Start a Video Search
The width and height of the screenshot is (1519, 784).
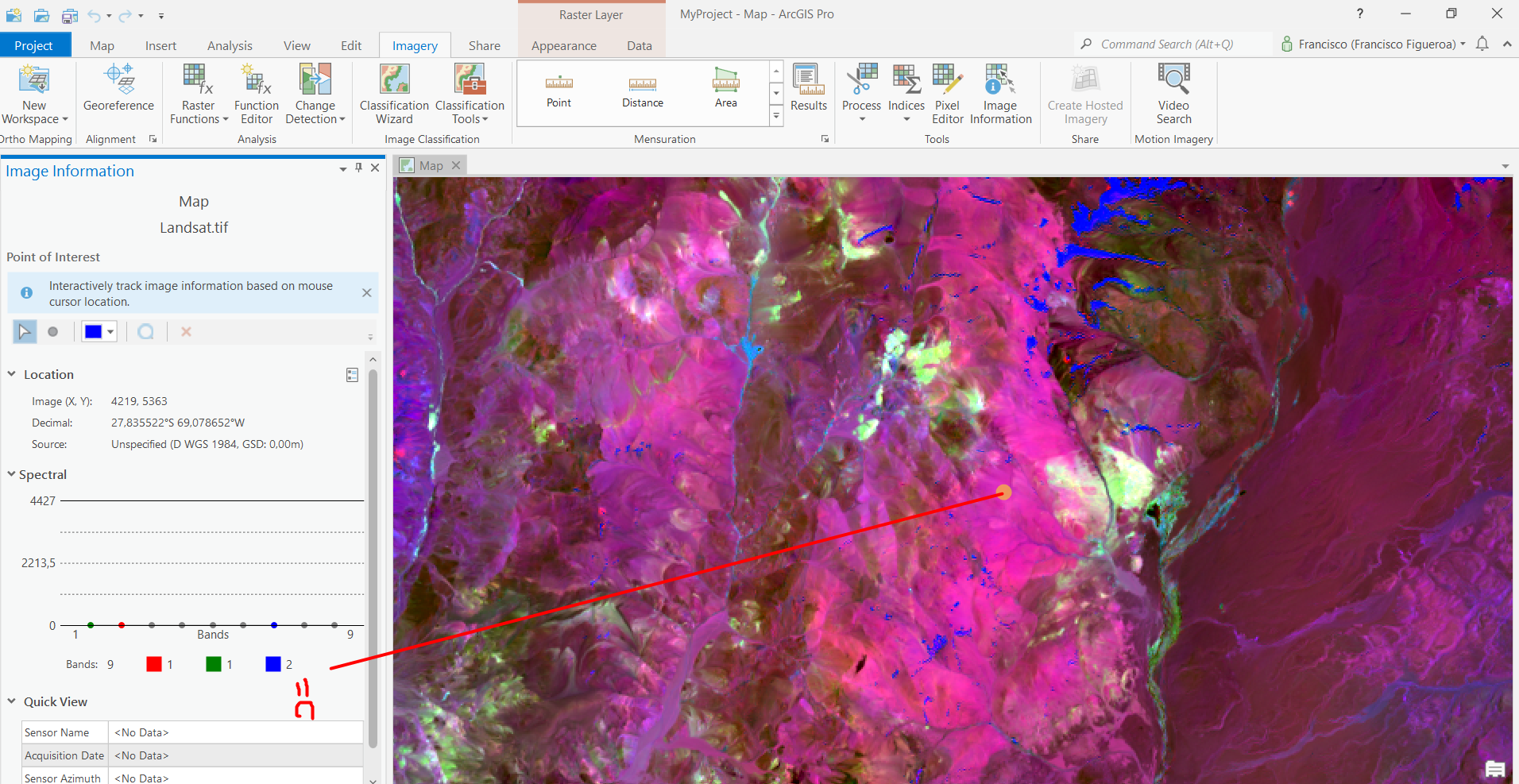tap(1173, 93)
